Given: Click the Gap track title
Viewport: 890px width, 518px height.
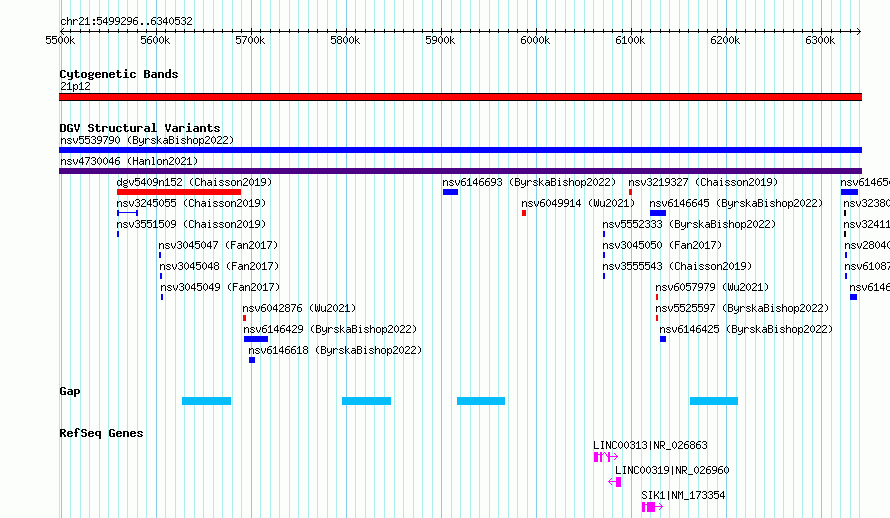Looking at the screenshot, I should point(70,391).
